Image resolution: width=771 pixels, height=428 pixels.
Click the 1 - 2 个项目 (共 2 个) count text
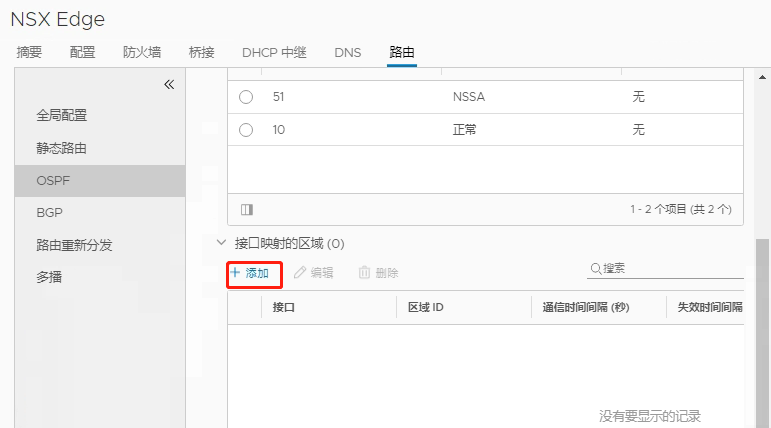(681, 210)
